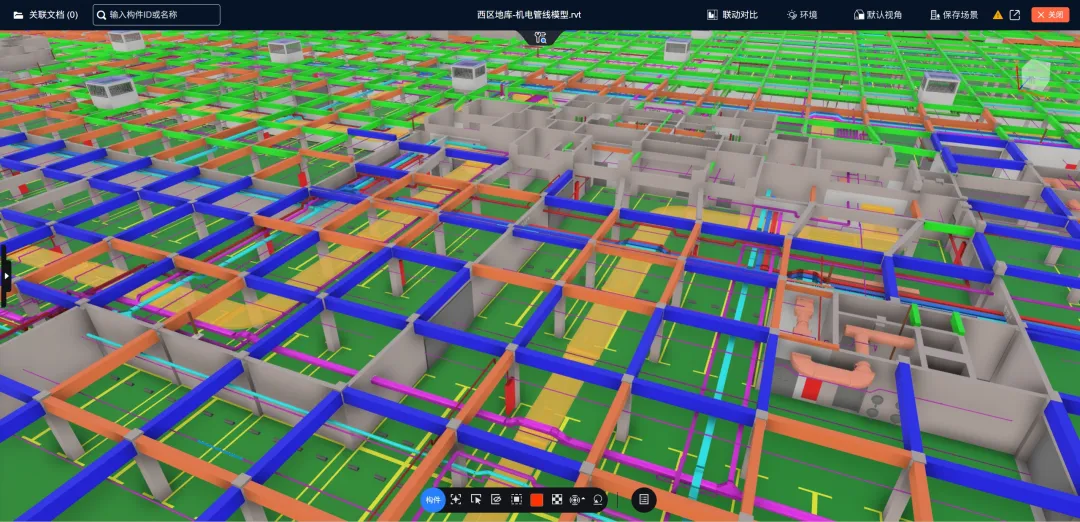Select the 构件 mode button
The height and width of the screenshot is (522, 1080).
coord(433,499)
